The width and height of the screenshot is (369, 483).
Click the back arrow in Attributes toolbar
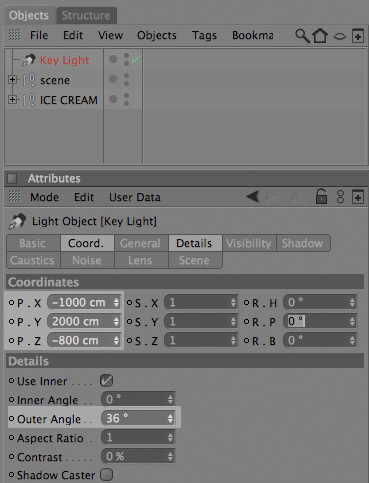tap(253, 197)
